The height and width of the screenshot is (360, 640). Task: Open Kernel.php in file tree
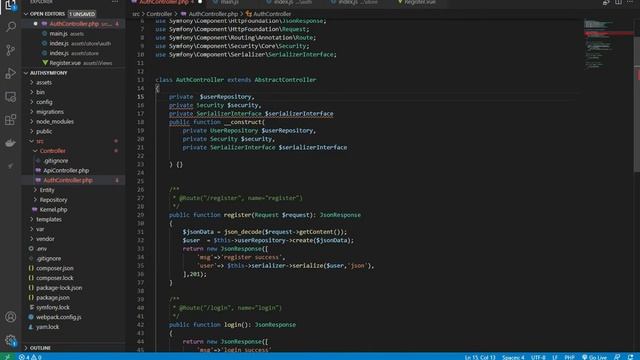click(x=74, y=210)
